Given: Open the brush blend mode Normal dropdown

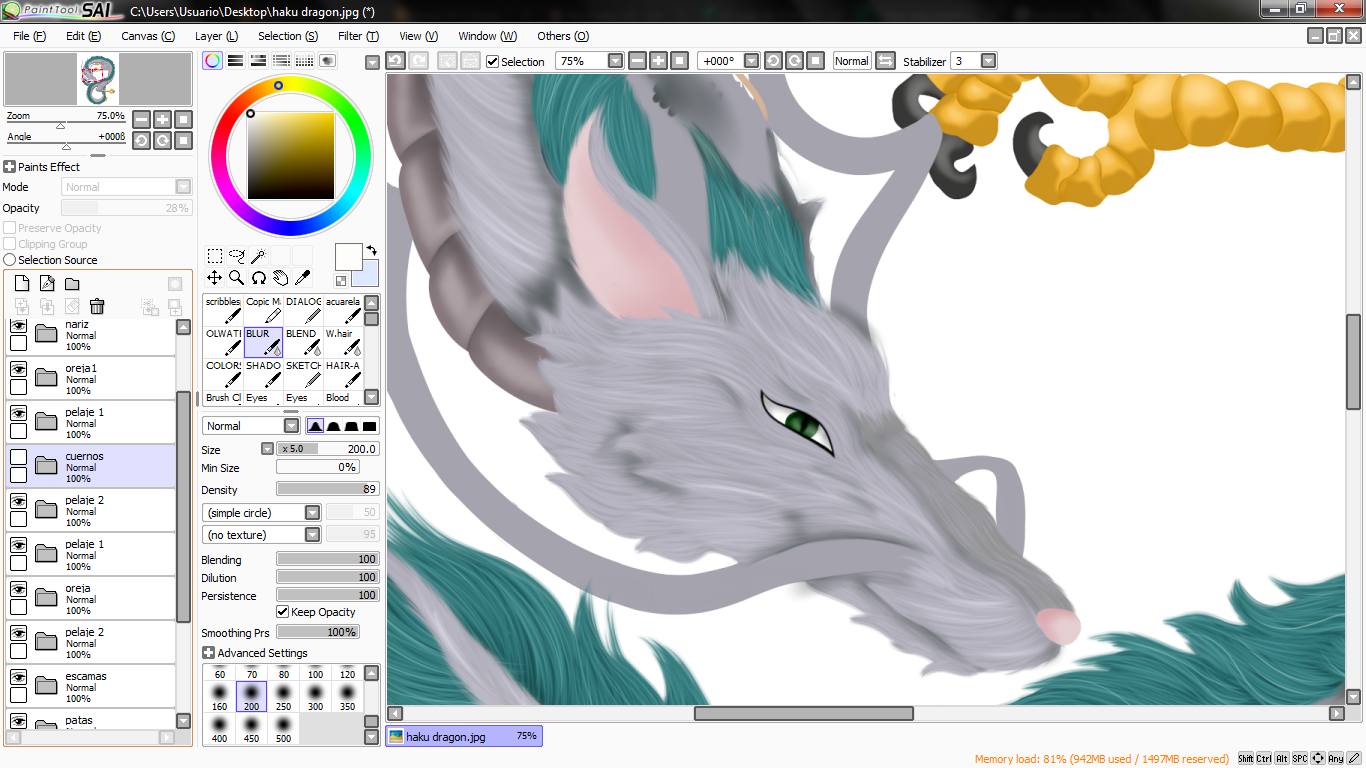Looking at the screenshot, I should point(291,426).
